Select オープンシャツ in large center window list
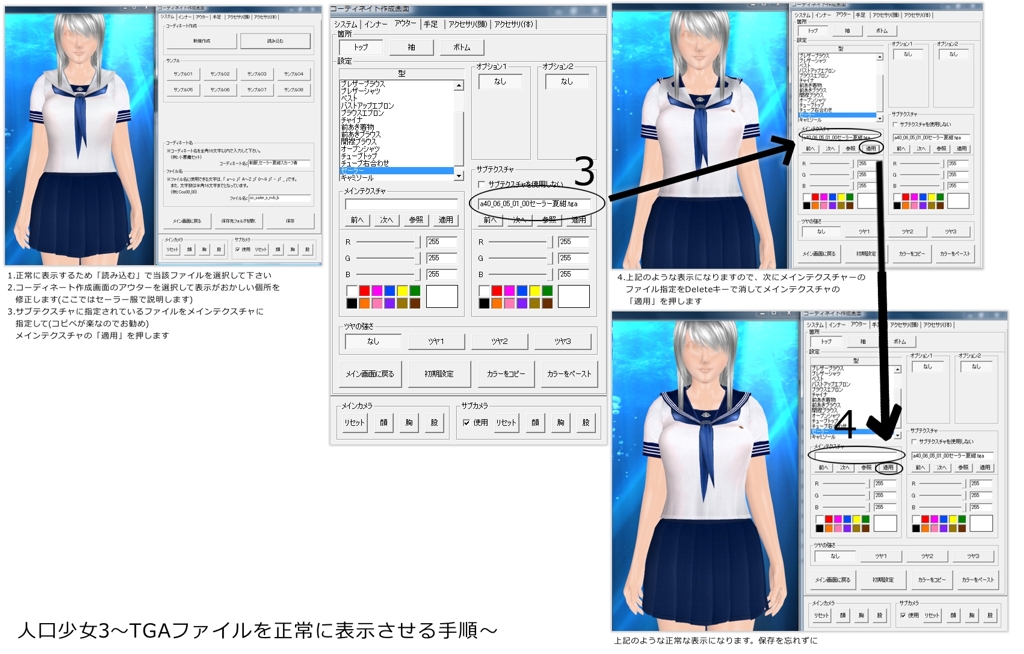 click(360, 149)
